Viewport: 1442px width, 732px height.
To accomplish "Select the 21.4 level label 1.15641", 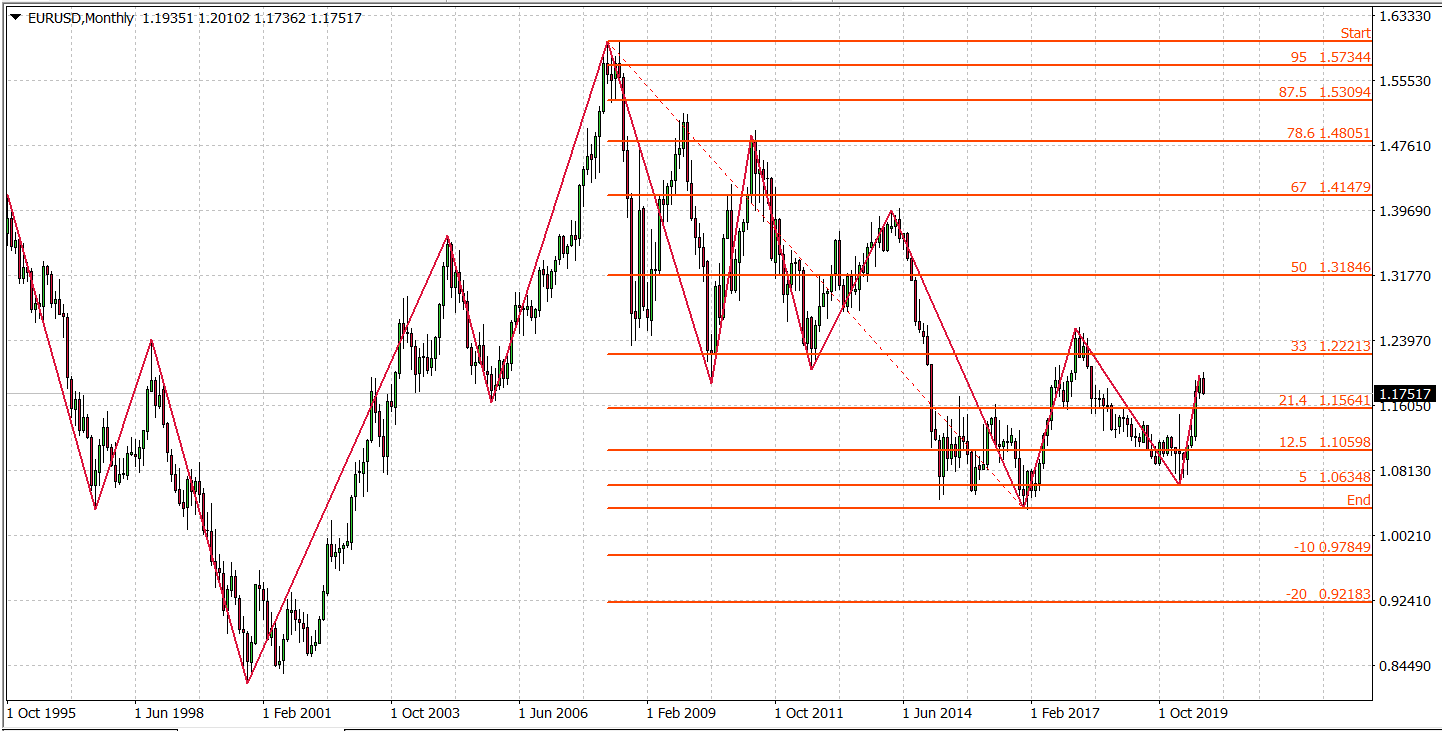I will coord(1326,400).
